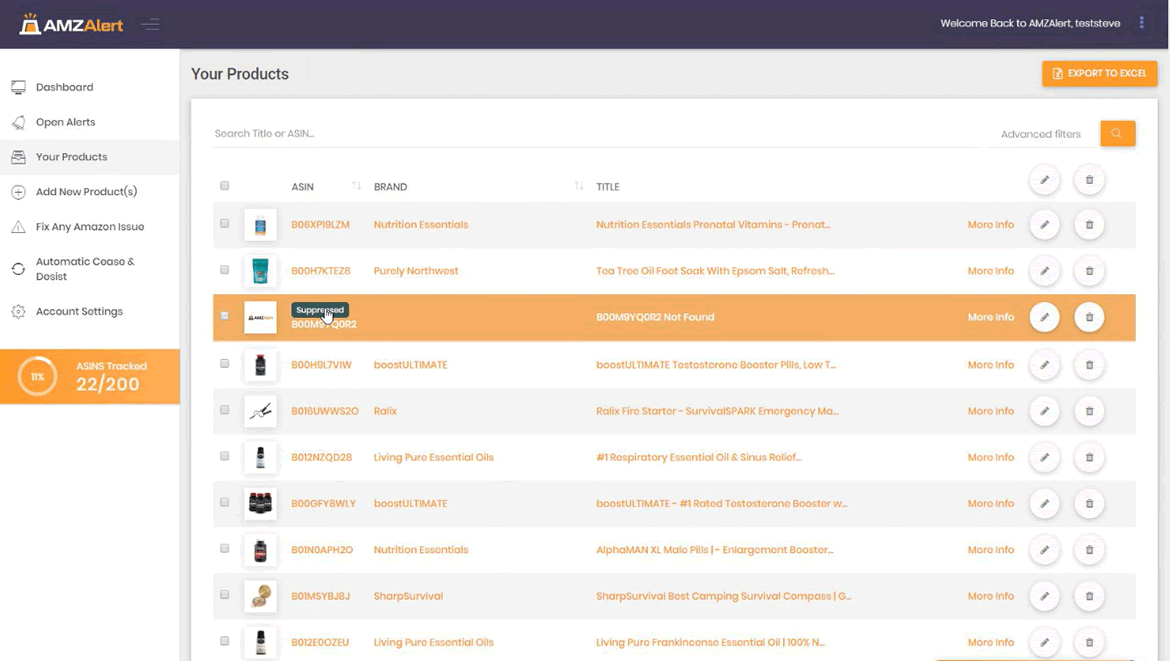Check the box for the suppressed B00M9YQ0R2 row
This screenshot has height=661, width=1170.
tap(225, 316)
